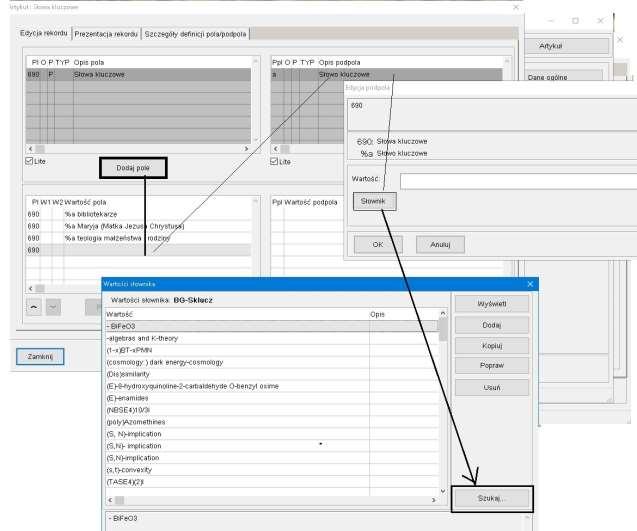This screenshot has height=531, width=637.
Task: Move field up with the up arrow icon
Action: click(34, 307)
